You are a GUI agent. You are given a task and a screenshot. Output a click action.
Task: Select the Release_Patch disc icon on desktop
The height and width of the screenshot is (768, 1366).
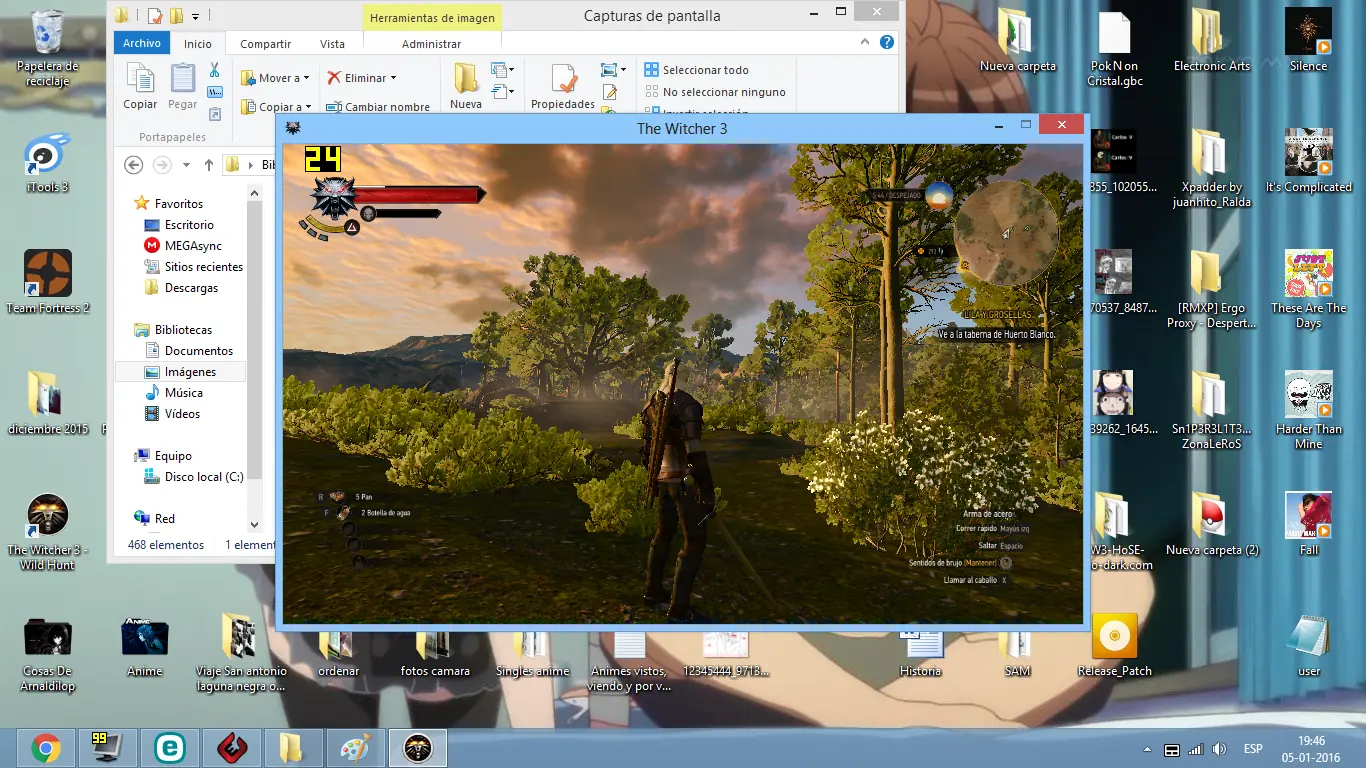click(1114, 645)
